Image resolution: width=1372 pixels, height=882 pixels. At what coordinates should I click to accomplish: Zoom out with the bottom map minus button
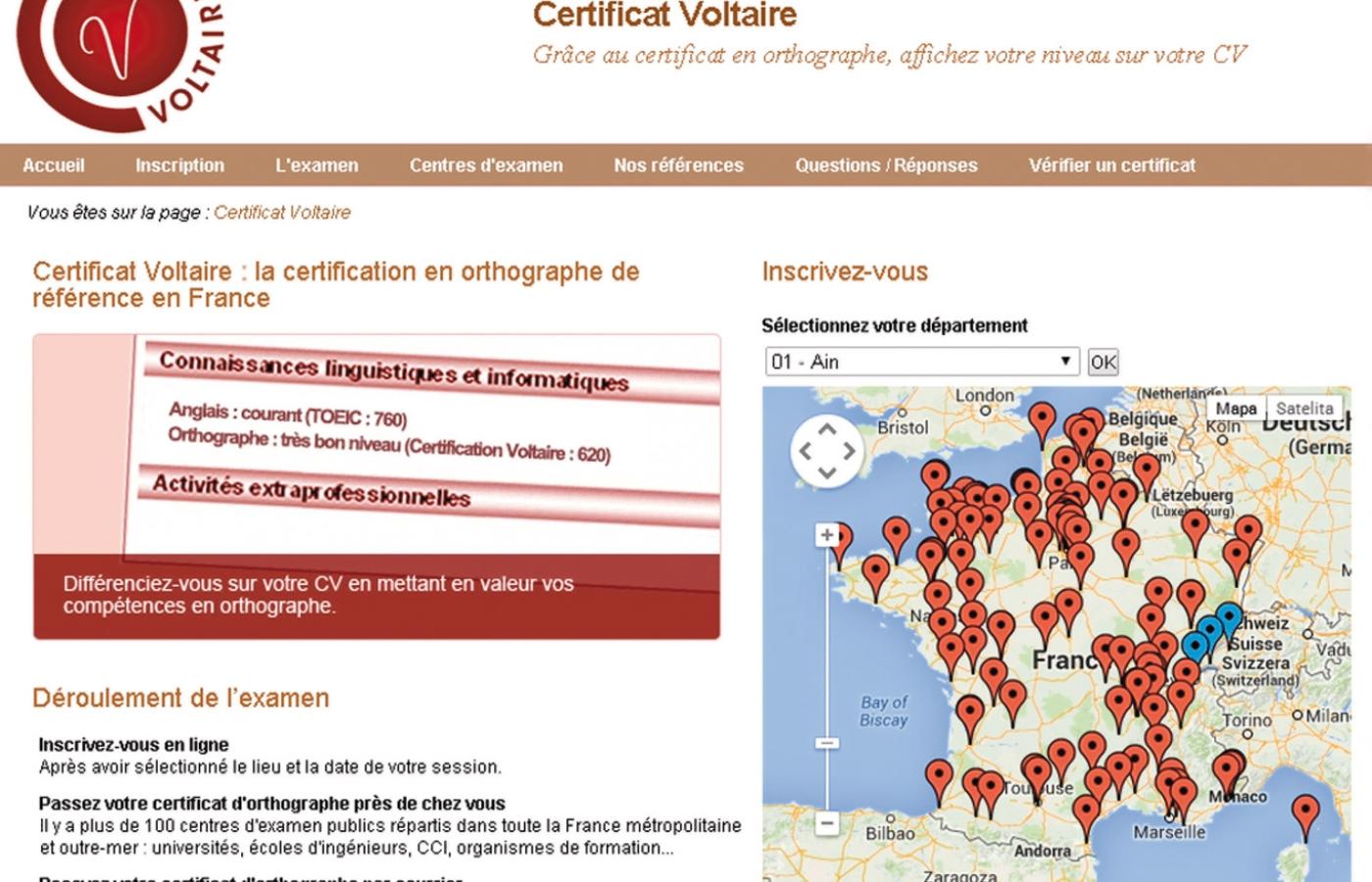tap(827, 823)
